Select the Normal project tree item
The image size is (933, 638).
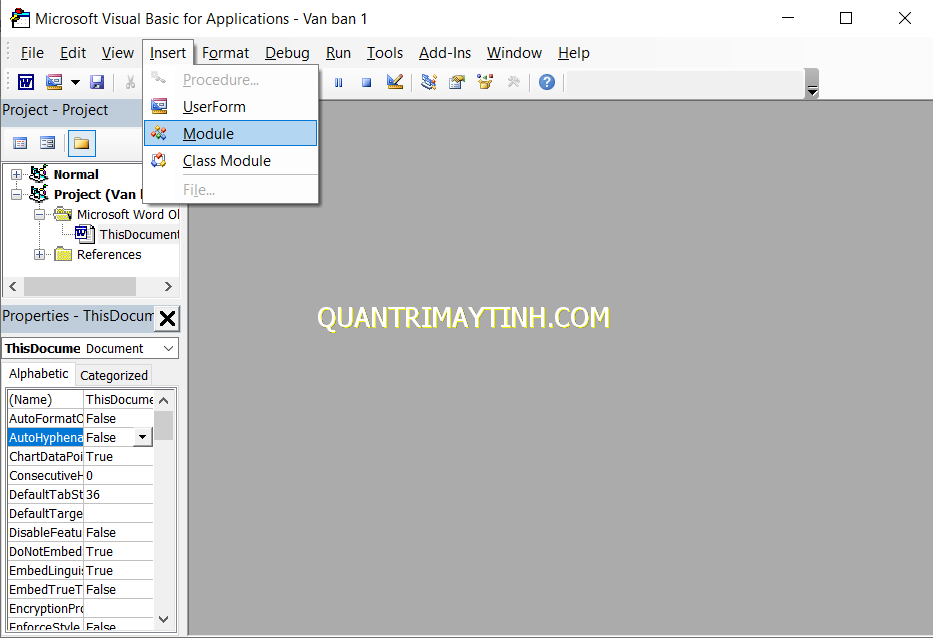(76, 174)
